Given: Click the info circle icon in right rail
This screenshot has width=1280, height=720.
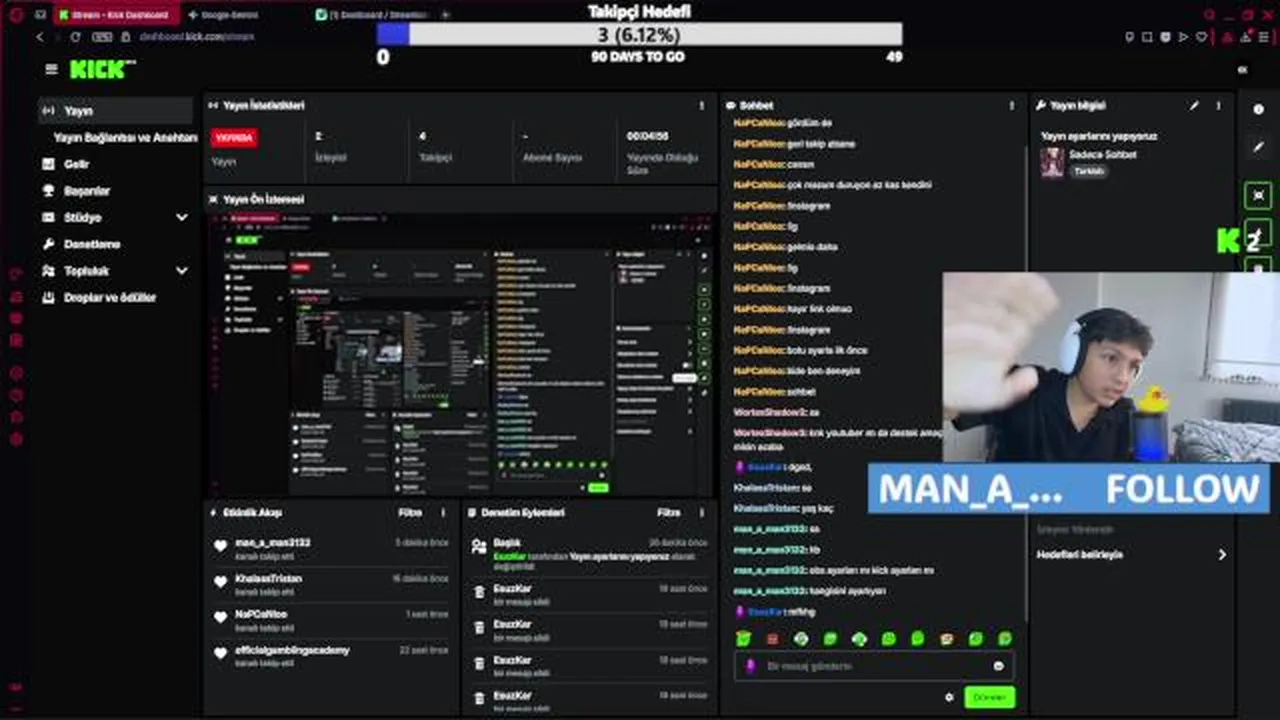Looking at the screenshot, I should [x=1259, y=110].
